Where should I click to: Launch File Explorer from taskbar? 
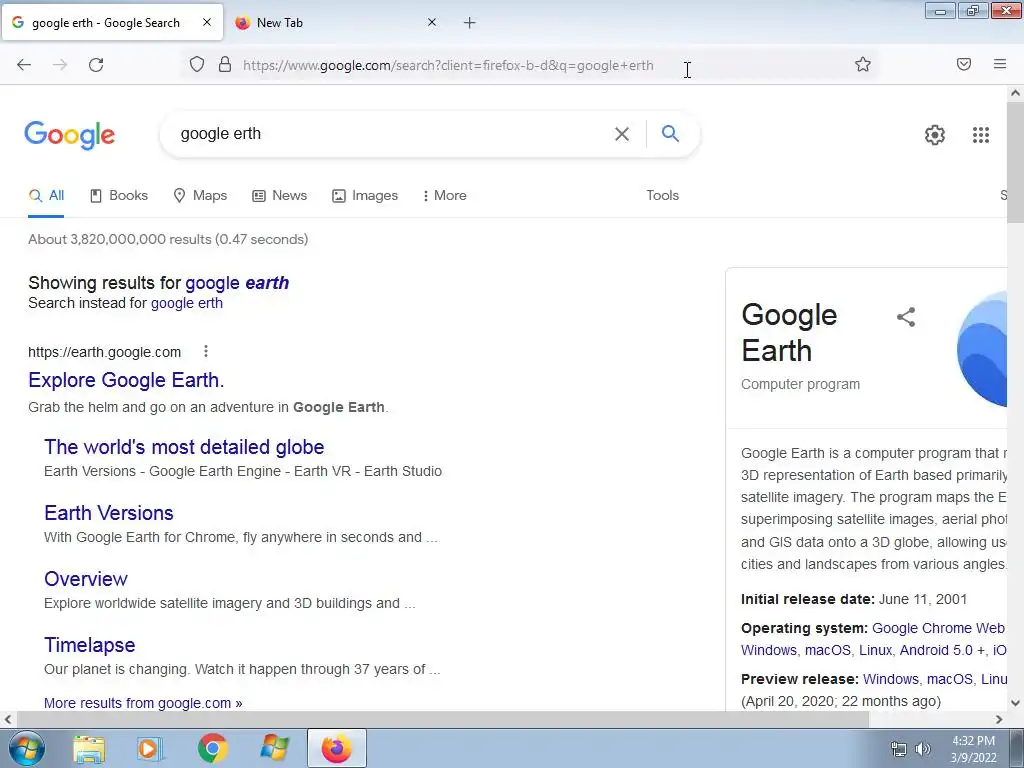click(x=89, y=749)
